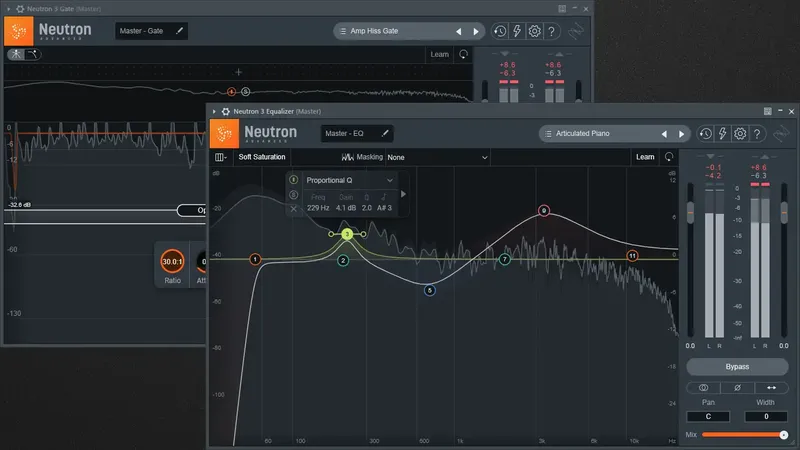Click the Gate Ratio knob

pos(172,261)
